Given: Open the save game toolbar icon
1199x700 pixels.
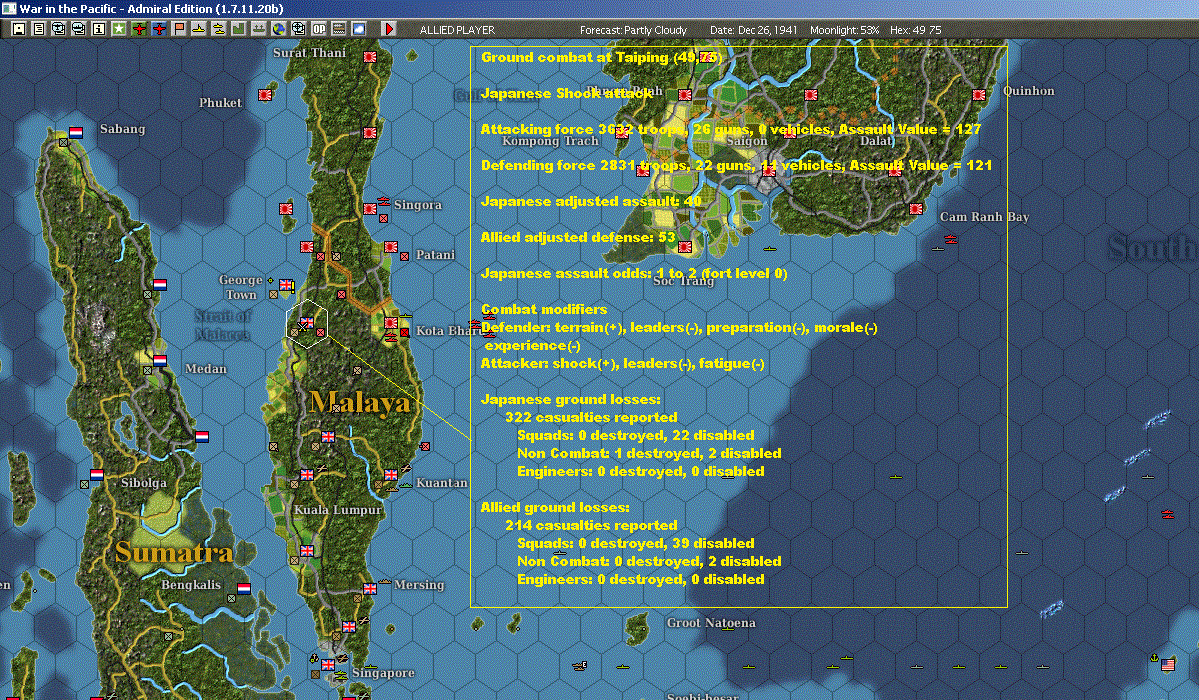Looking at the screenshot, I should point(19,29).
